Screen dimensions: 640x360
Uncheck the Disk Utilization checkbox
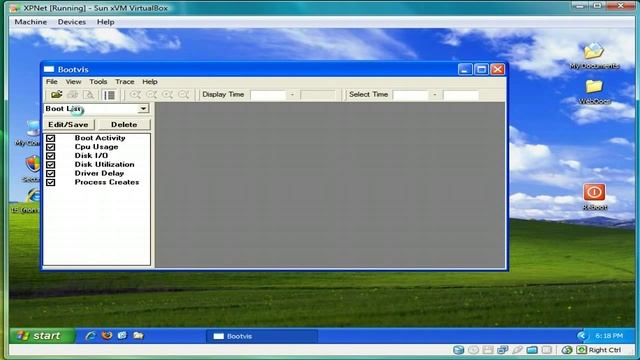pyautogui.click(x=51, y=164)
